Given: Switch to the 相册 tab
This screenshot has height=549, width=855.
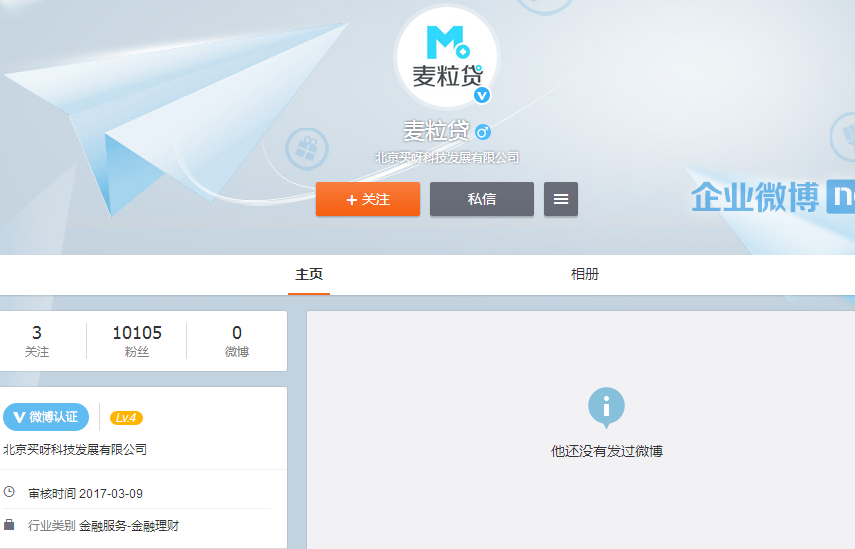Looking at the screenshot, I should [x=585, y=274].
